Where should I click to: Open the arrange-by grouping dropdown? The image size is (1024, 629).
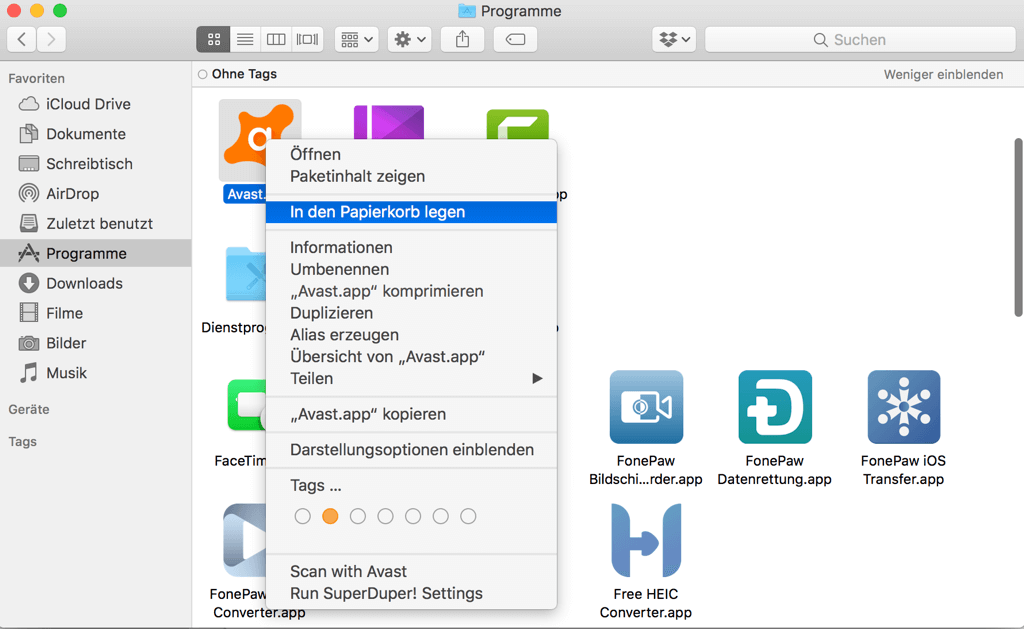pos(357,39)
